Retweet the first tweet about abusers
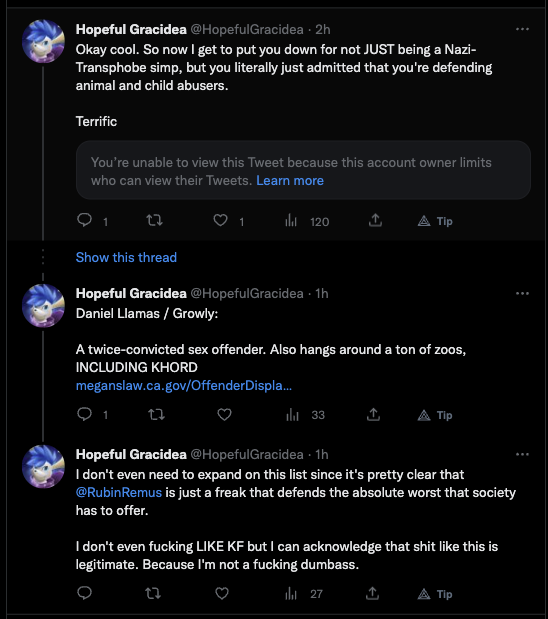The height and width of the screenshot is (619, 548). pyautogui.click(x=154, y=220)
